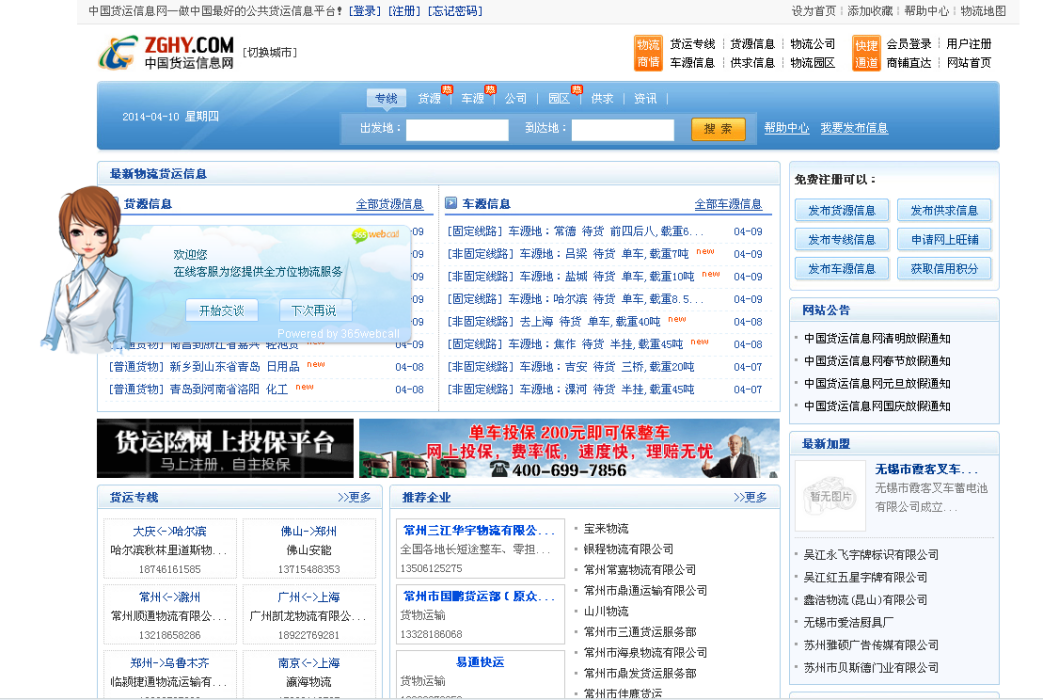Select the 公司 search tab
1043x700 pixels.
coord(516,98)
